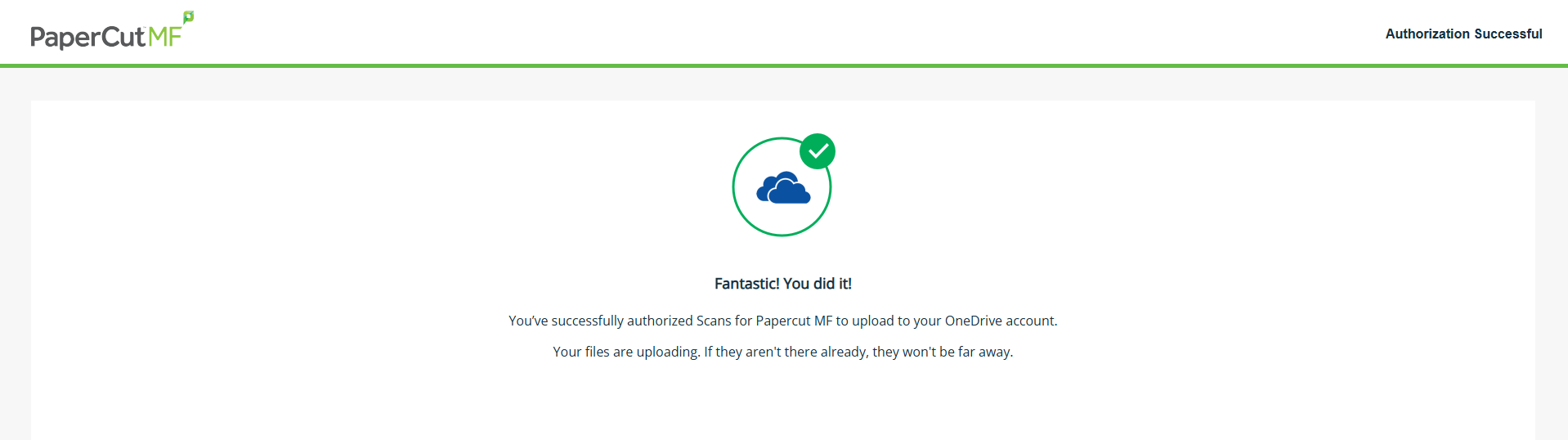Viewport: 1568px width, 440px height.
Task: Click the green 'MF' letters in the logo
Action: (x=164, y=37)
